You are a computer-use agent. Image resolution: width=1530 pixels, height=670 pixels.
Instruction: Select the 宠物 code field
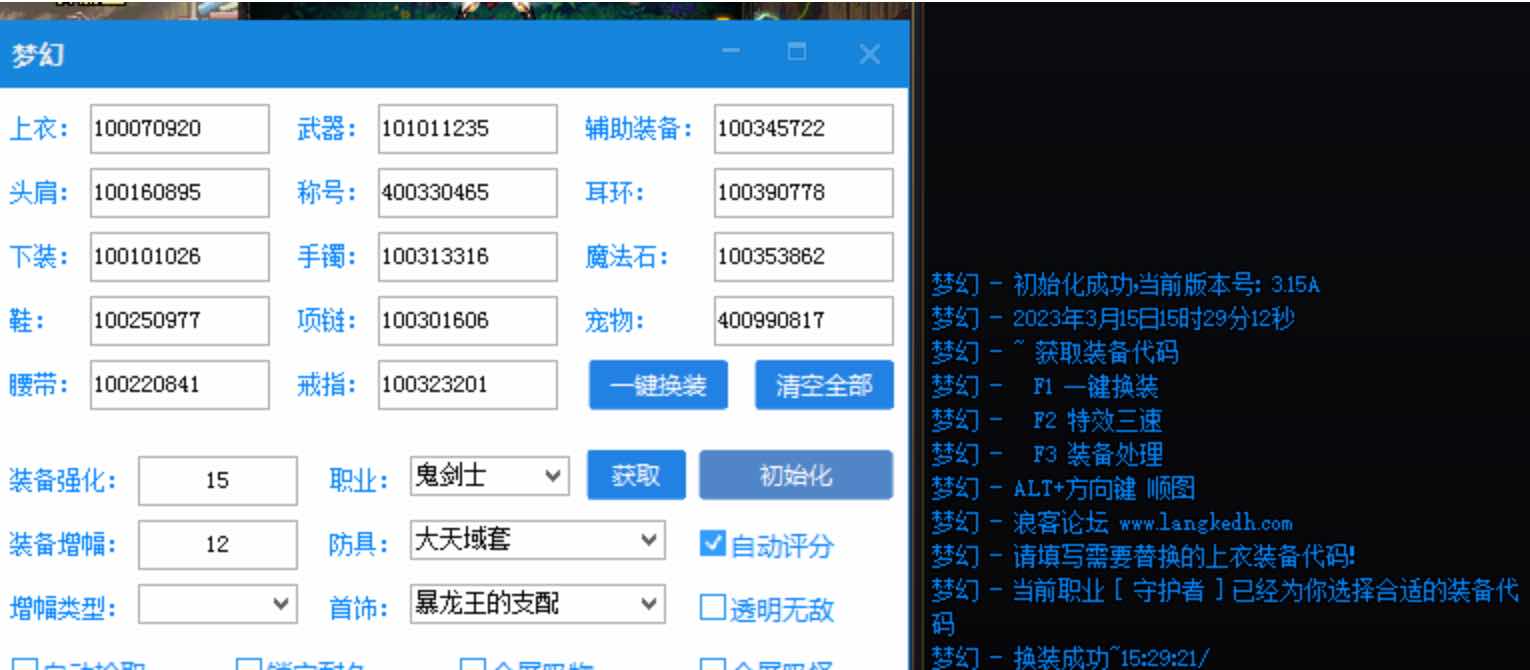click(x=803, y=321)
